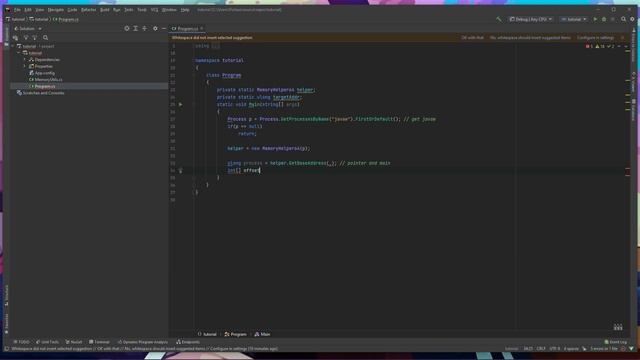Click the Search Everywhere magnifier icon
This screenshot has height=360, width=640.
pos(623,19)
